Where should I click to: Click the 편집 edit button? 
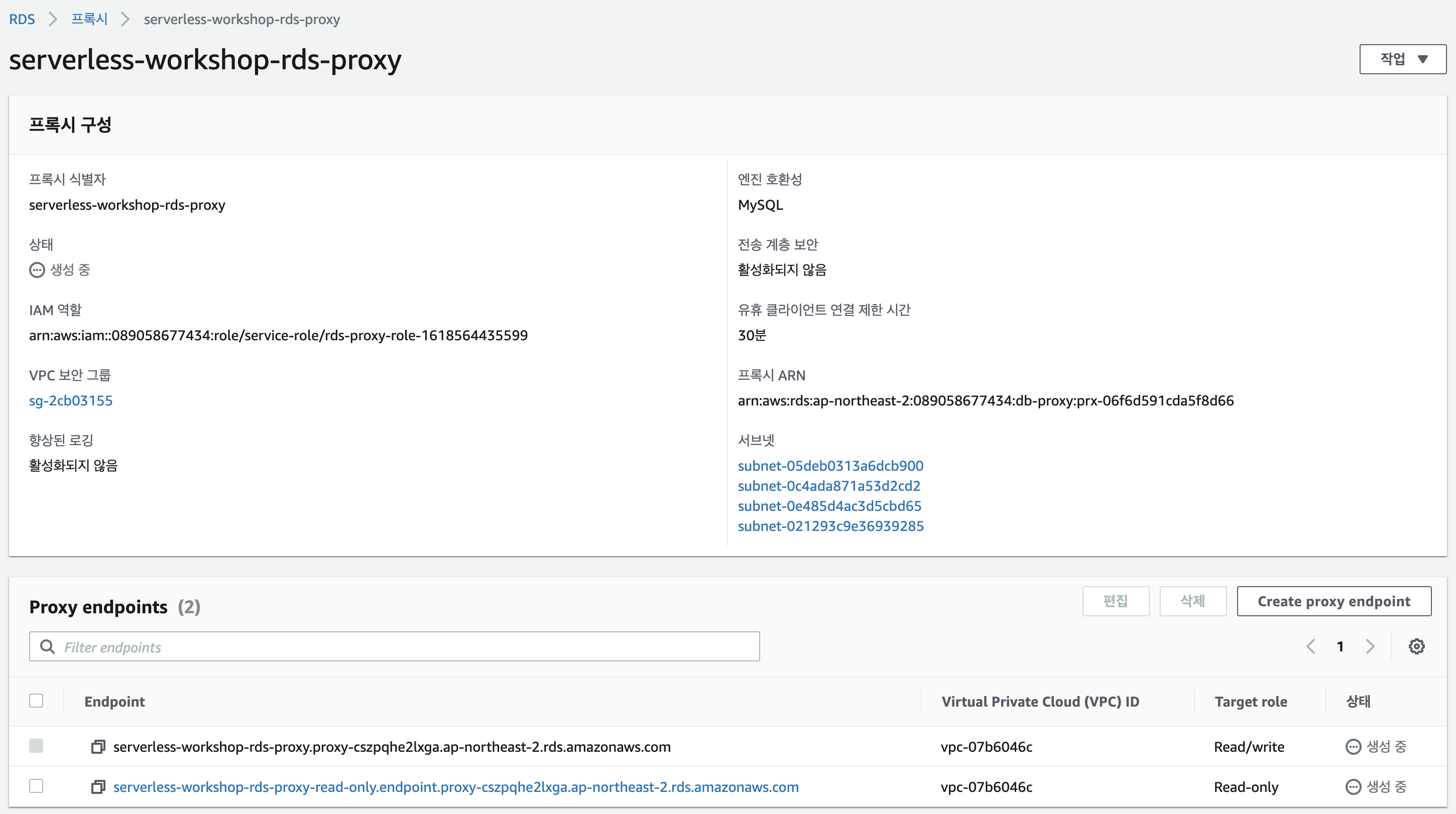(x=1116, y=601)
